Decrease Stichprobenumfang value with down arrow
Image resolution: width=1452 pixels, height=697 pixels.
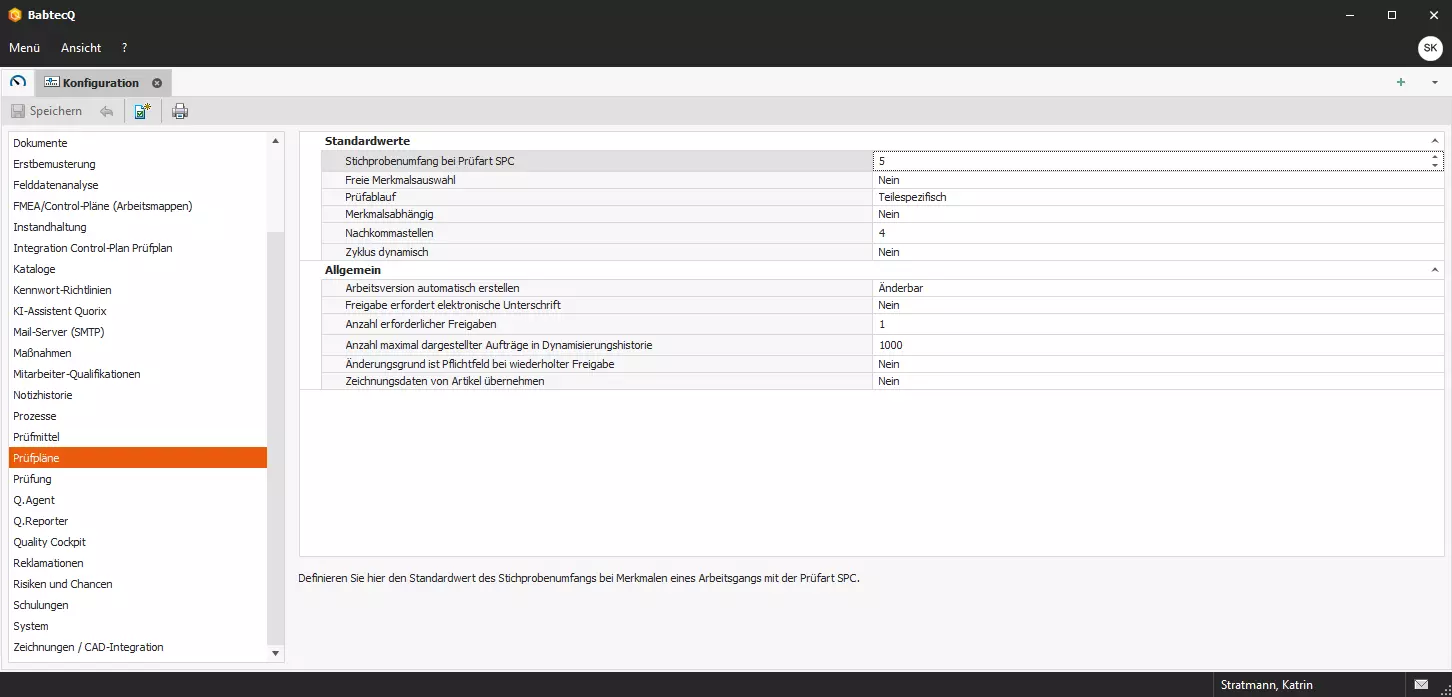pyautogui.click(x=1435, y=165)
